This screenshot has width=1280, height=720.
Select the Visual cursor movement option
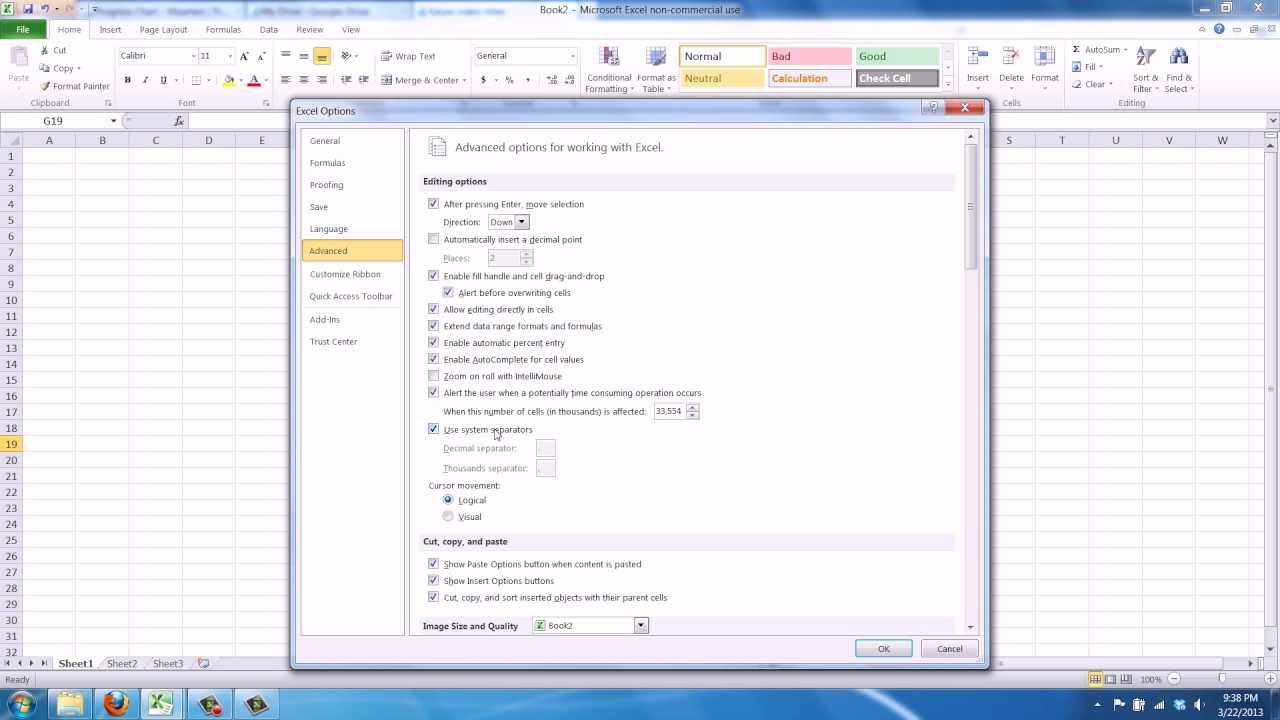[448, 517]
